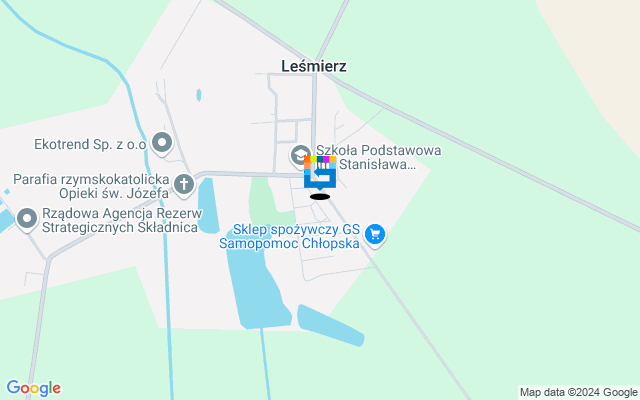Select the small pond beside the church

(208, 206)
